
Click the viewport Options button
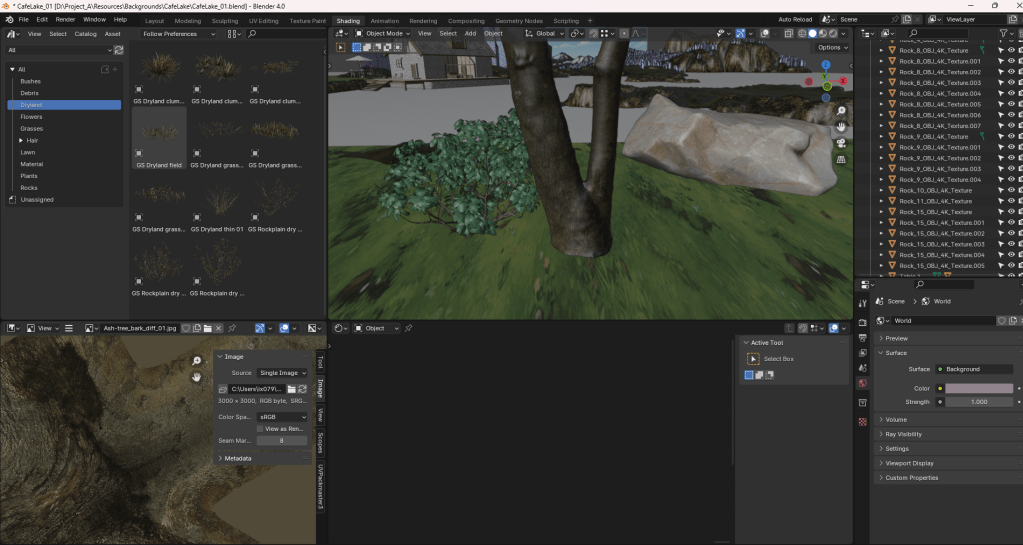(x=831, y=47)
